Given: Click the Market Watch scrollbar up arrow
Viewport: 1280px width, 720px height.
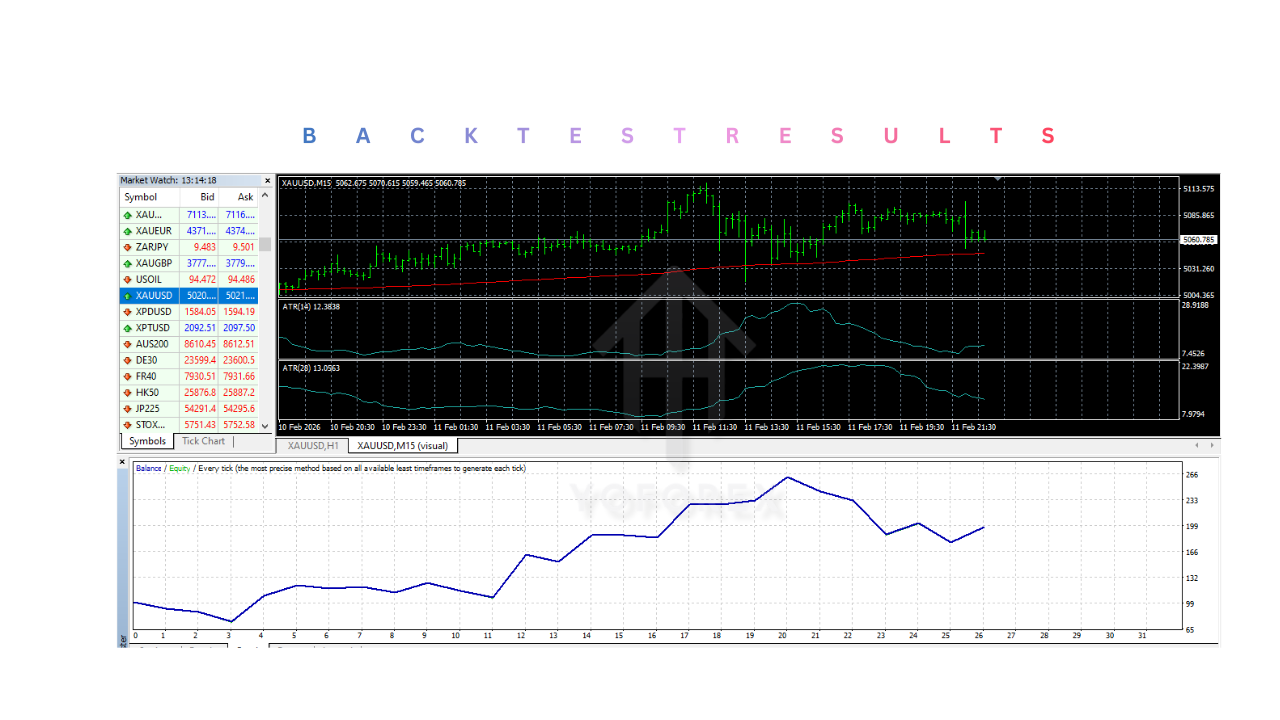Looking at the screenshot, I should (x=264, y=197).
